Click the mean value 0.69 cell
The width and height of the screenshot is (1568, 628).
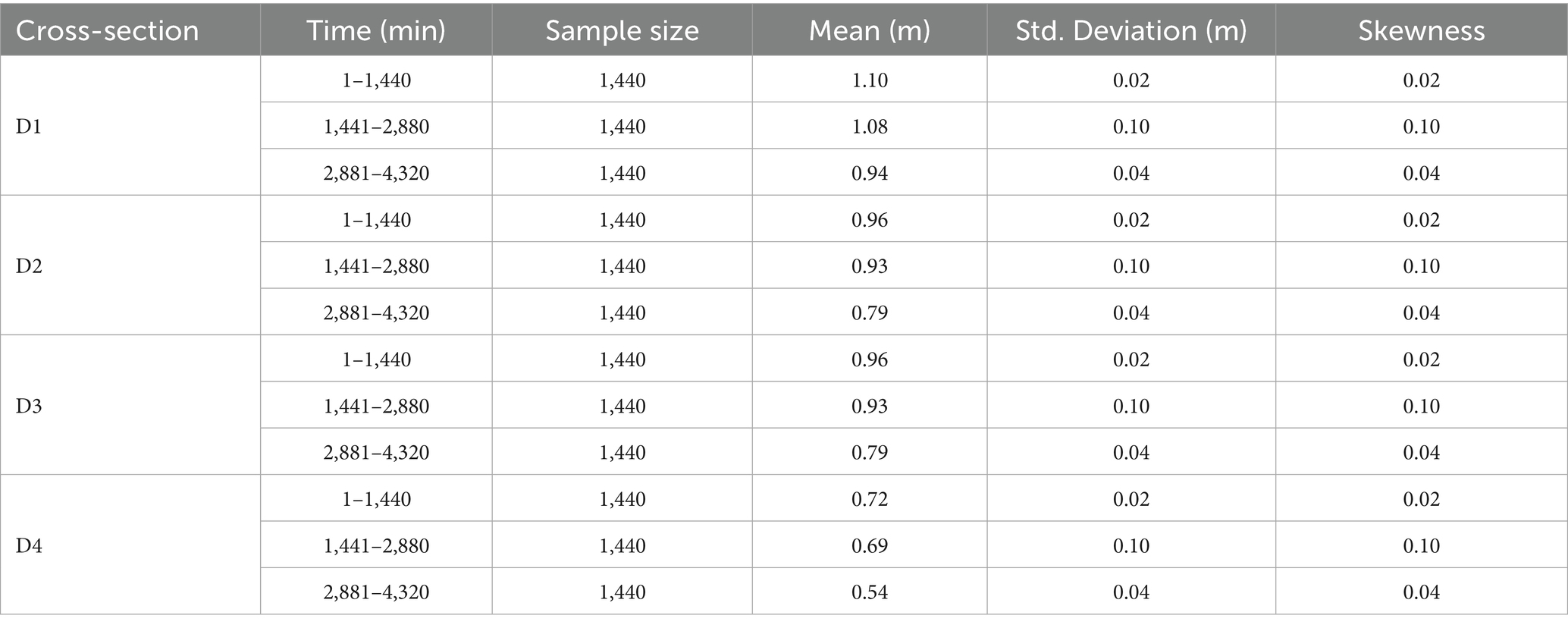point(869,545)
